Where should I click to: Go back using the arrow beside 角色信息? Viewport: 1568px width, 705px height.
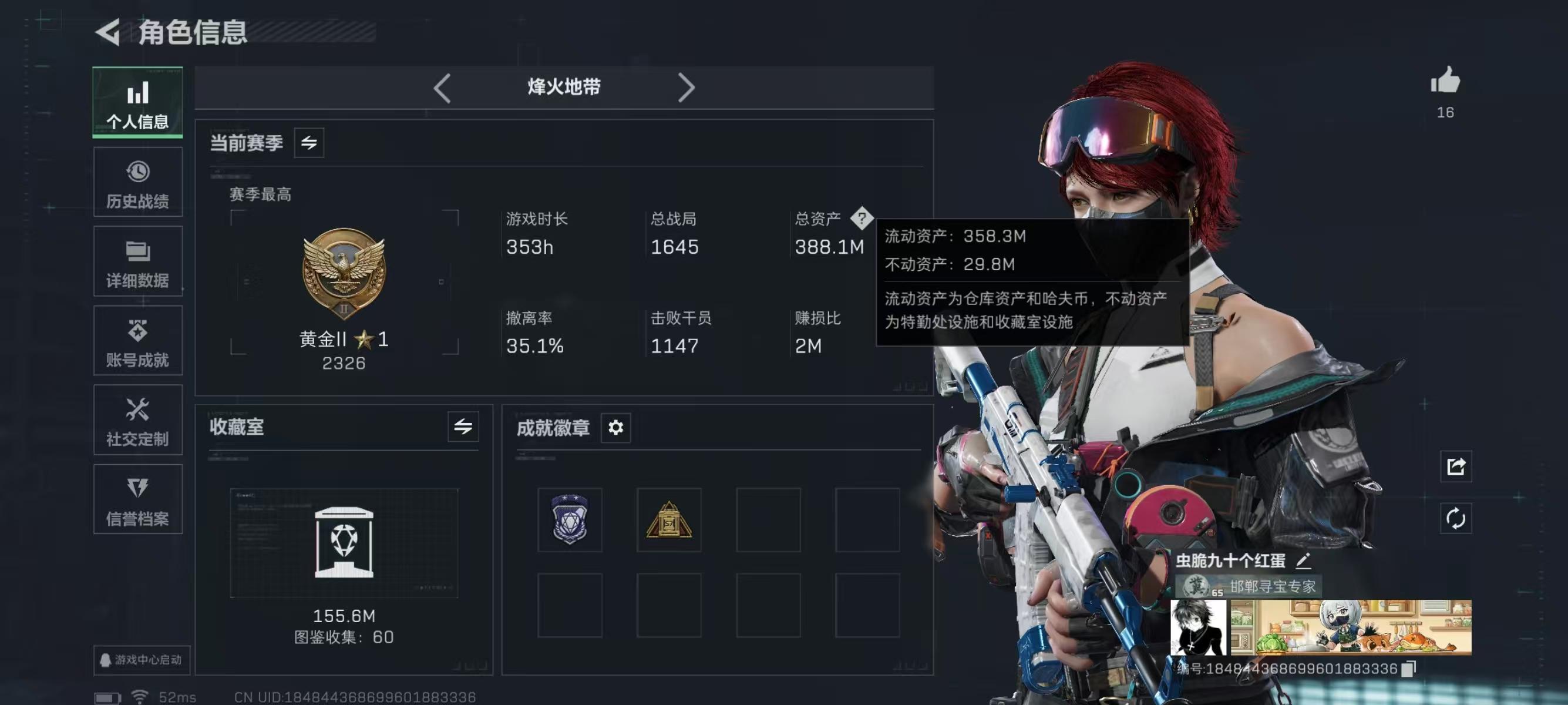[x=108, y=32]
